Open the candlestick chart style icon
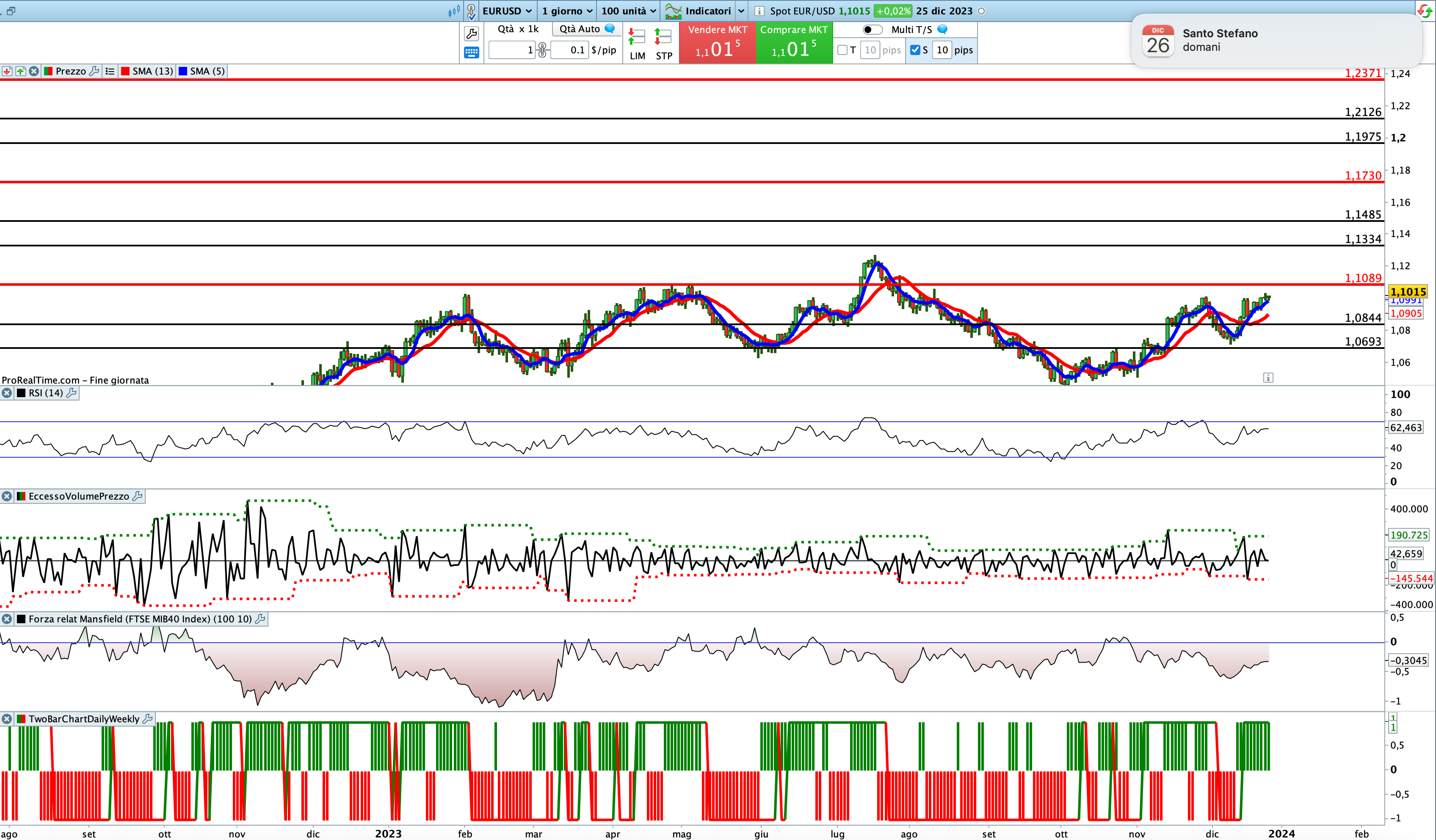 (453, 11)
